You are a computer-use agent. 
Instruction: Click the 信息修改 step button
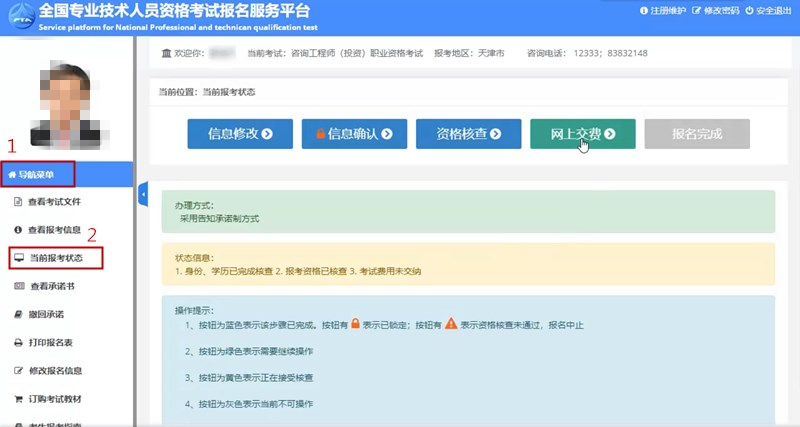tap(240, 134)
